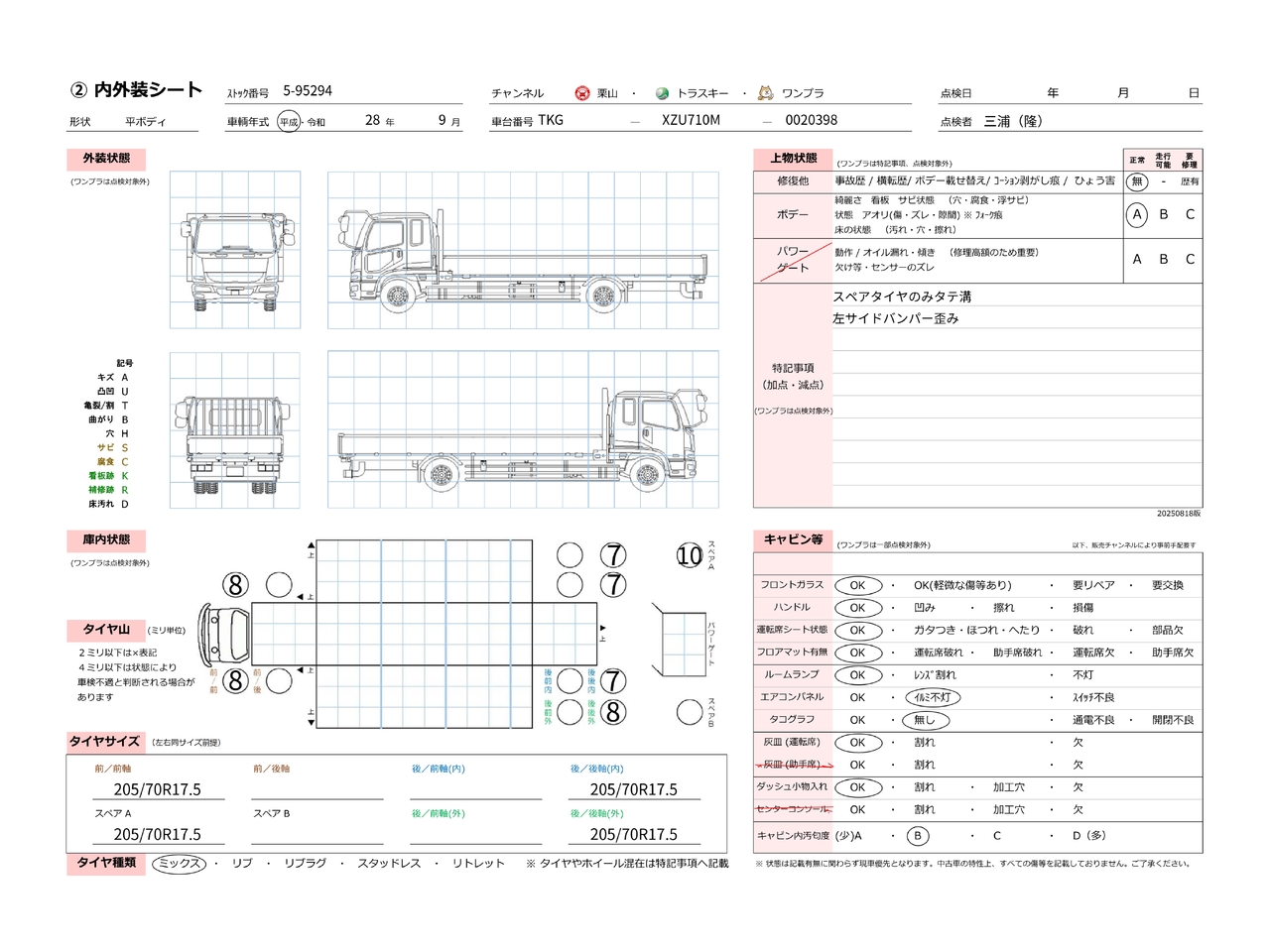1270x952 pixels.
Task: Choose grade B for キャビン内汚匂度
Action: tap(918, 836)
